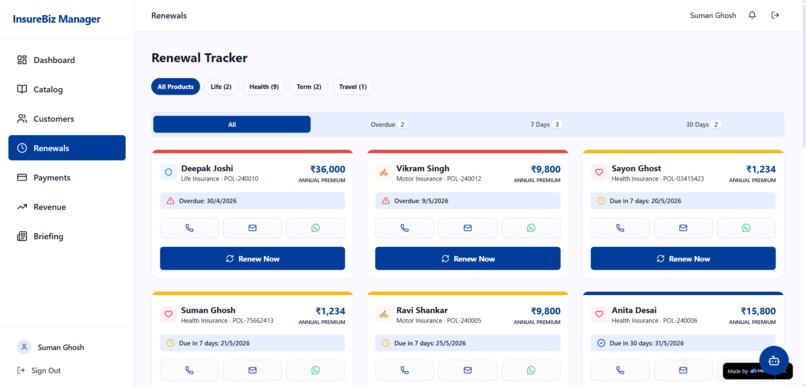Image resolution: width=806 pixels, height=387 pixels.
Task: Email Suman Ghosh from the renewal card
Action: coord(252,370)
